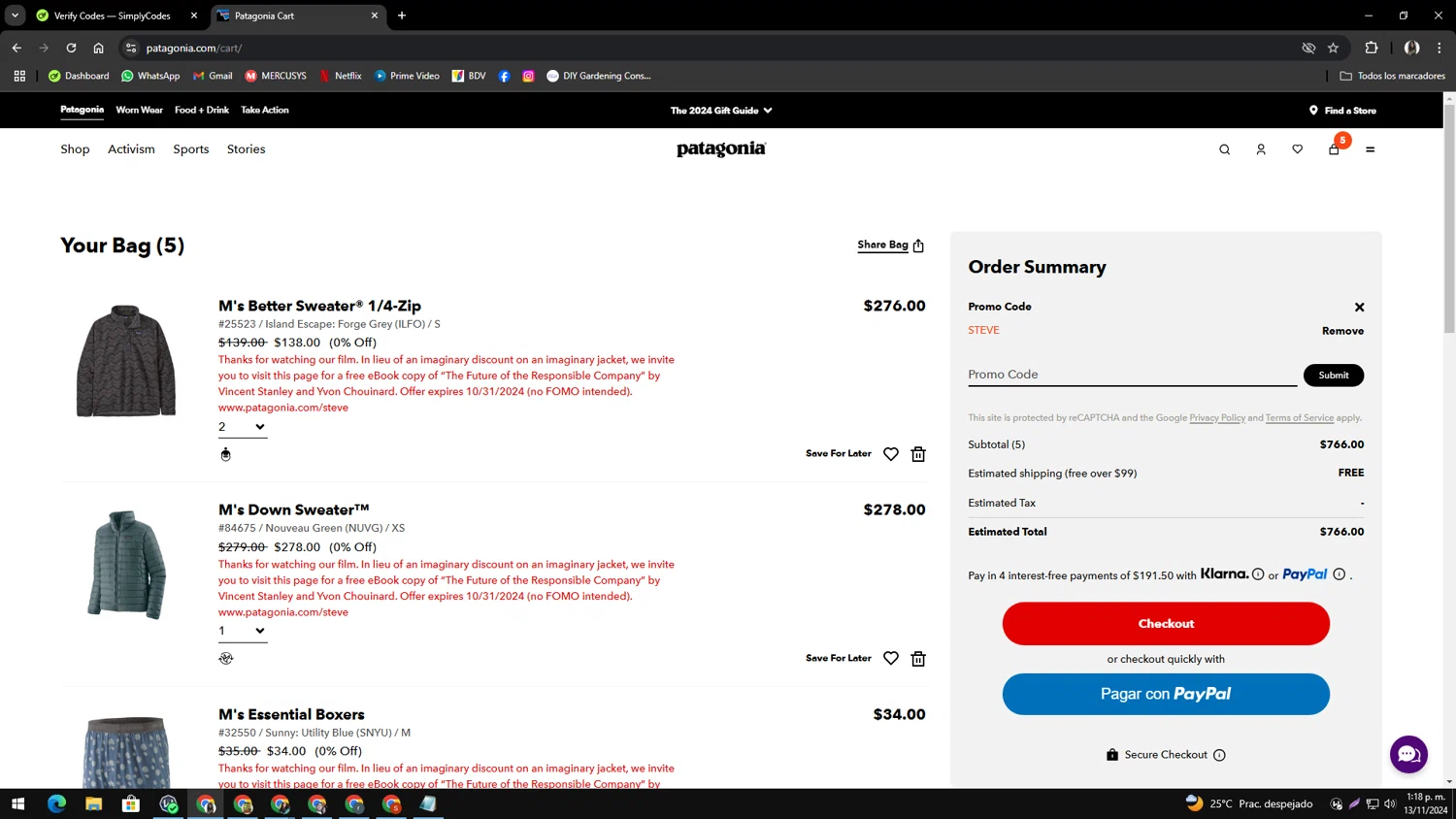Expand the tab search chevron in Chrome
The height and width of the screenshot is (819, 1456).
pyautogui.click(x=15, y=16)
